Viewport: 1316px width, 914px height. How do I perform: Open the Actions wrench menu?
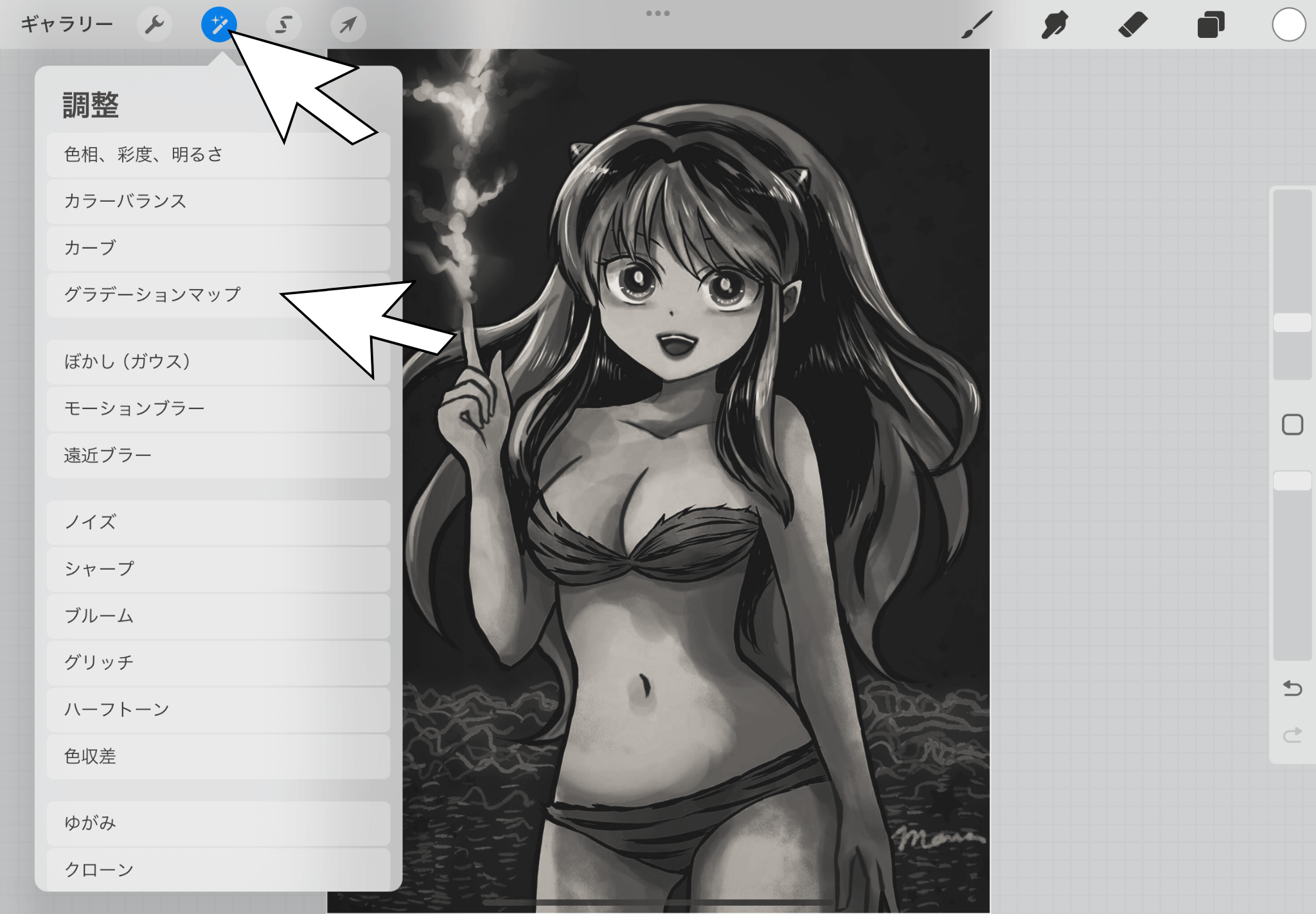[x=154, y=25]
